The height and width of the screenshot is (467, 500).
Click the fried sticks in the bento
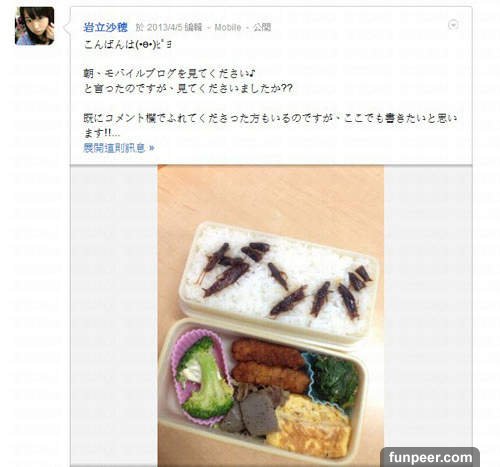coord(270,365)
